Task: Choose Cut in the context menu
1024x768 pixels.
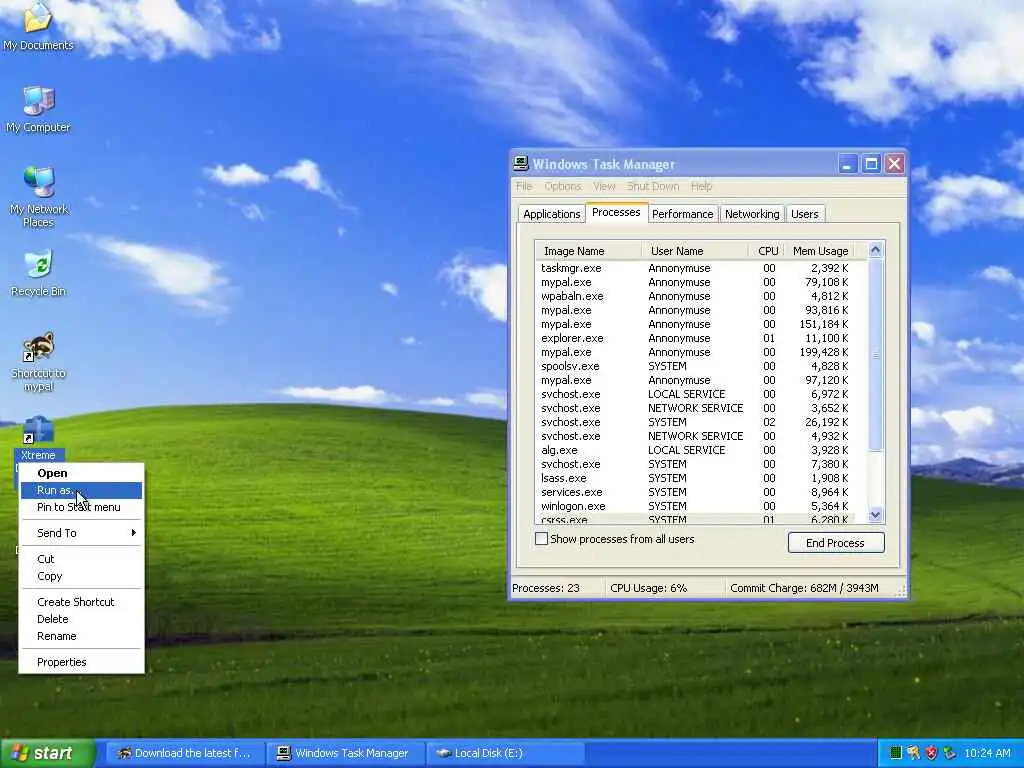Action: click(x=81, y=559)
